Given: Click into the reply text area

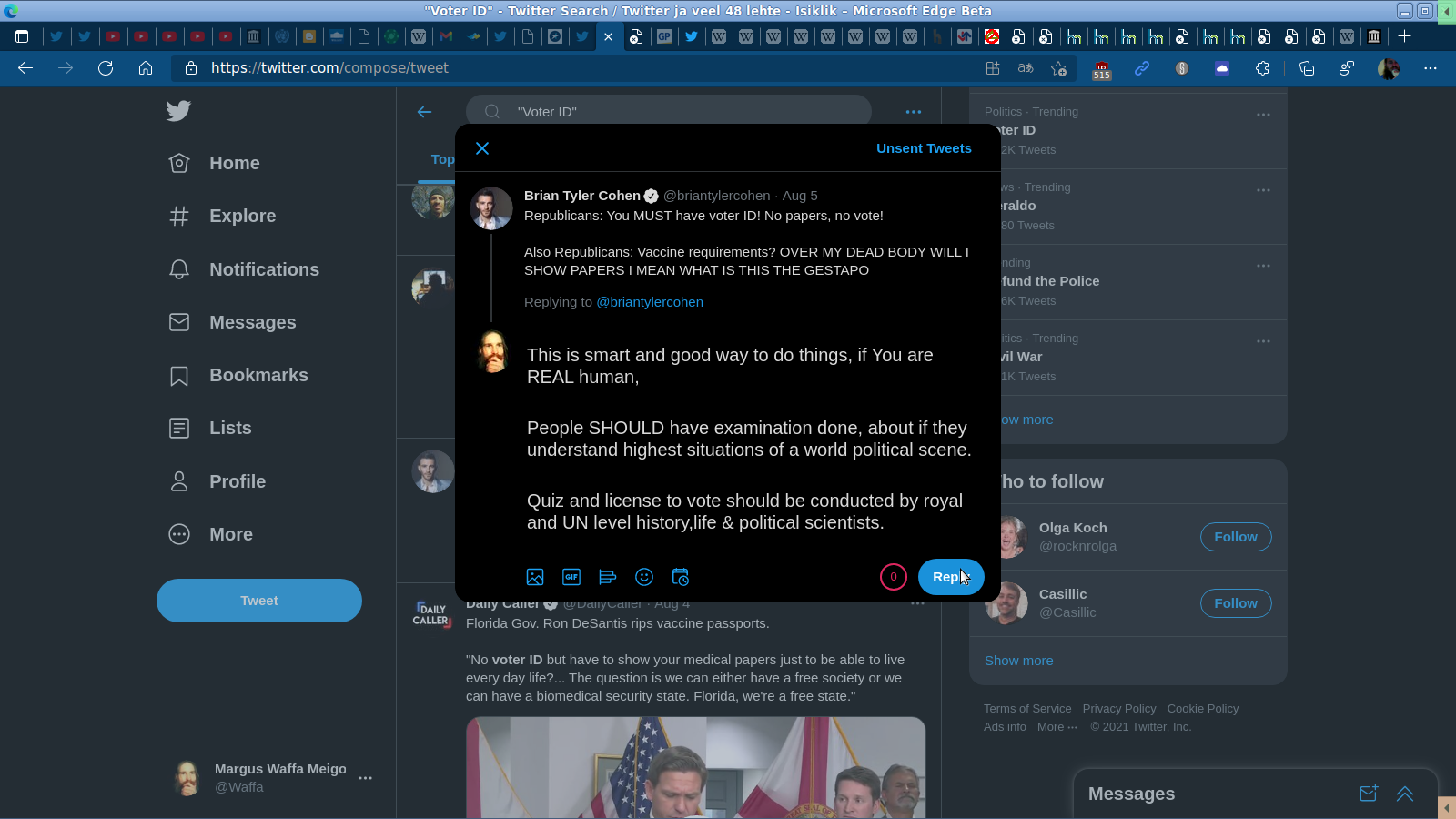Looking at the screenshot, I should [x=749, y=439].
